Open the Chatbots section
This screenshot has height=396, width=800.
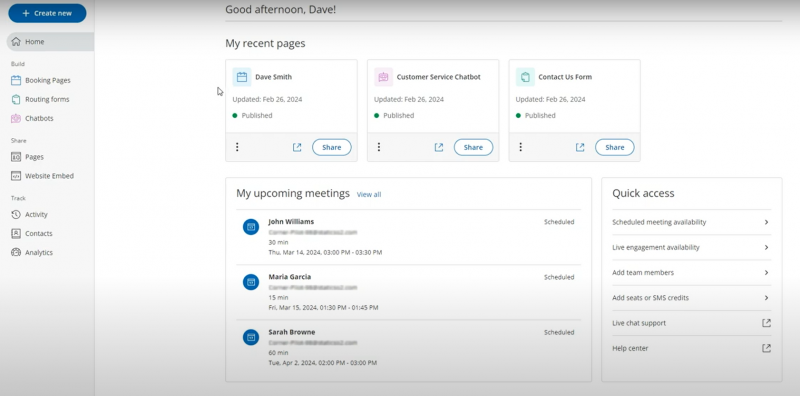pyautogui.click(x=39, y=118)
